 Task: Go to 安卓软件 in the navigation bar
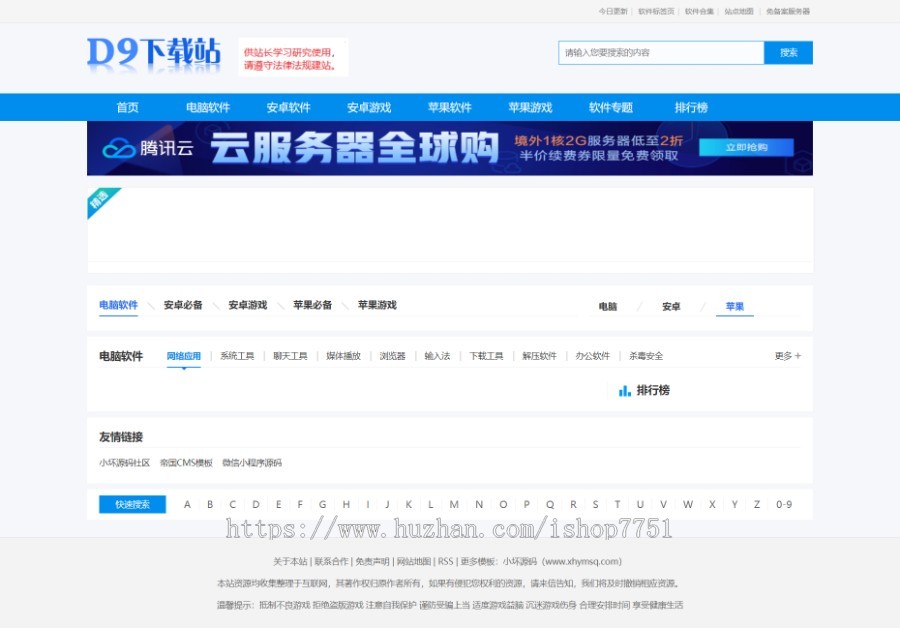[288, 107]
